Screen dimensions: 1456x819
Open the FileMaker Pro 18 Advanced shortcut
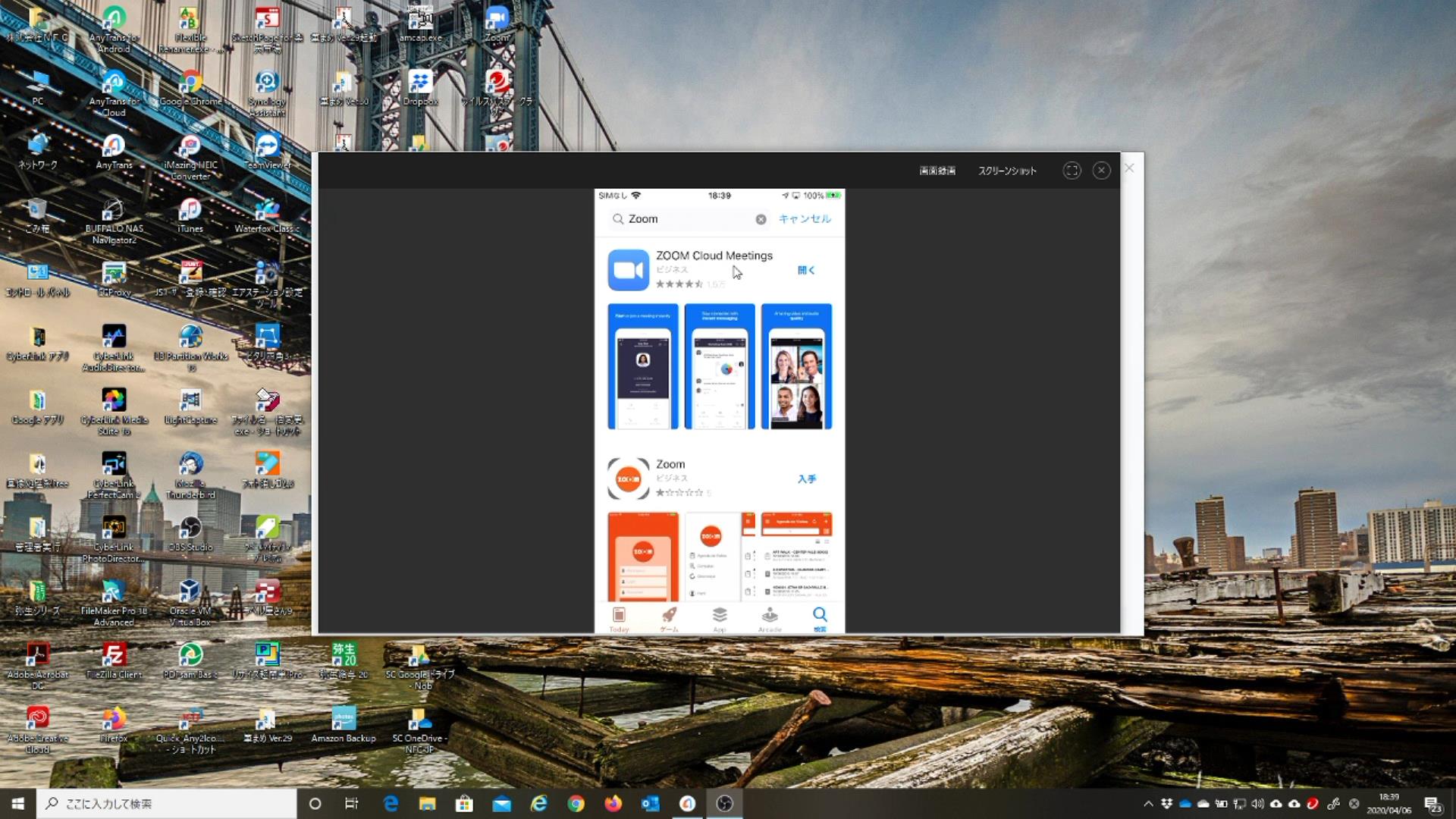(114, 602)
